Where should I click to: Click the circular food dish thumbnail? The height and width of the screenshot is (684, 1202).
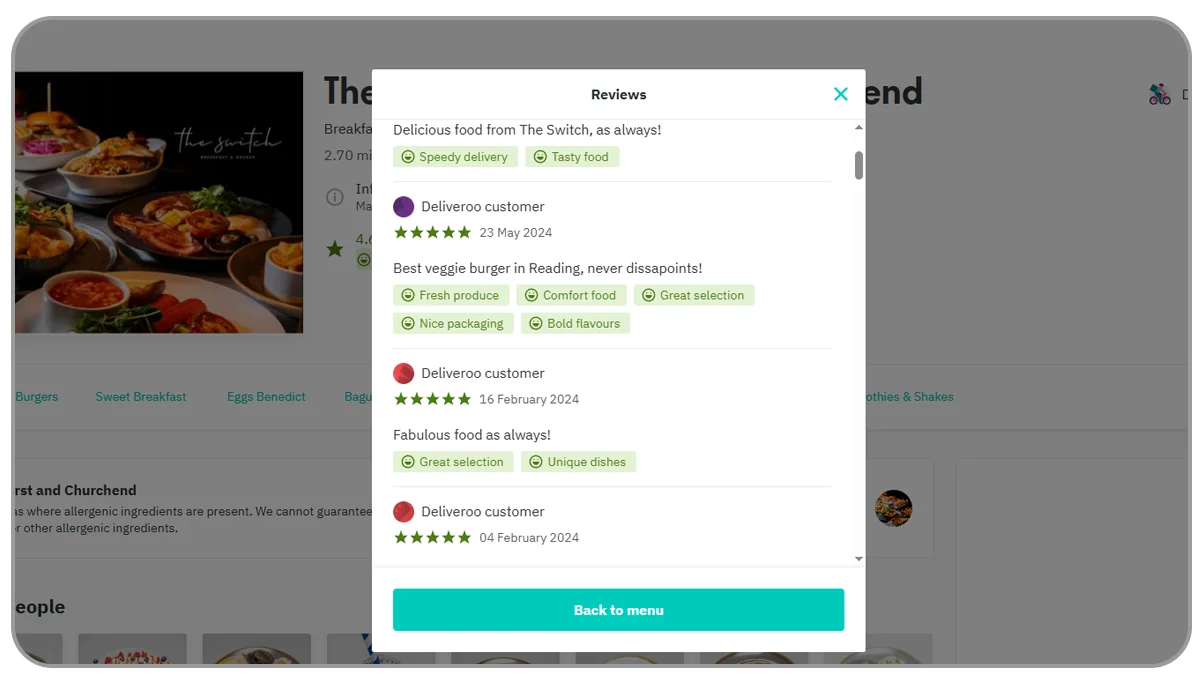(893, 508)
